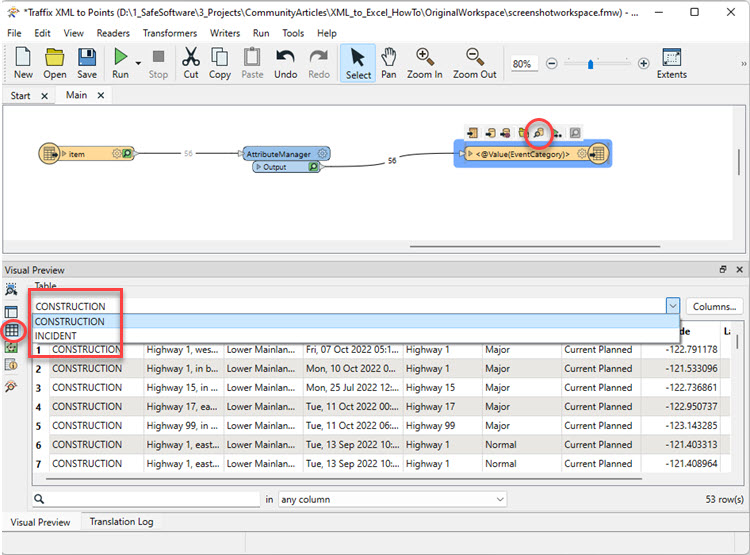Image resolution: width=750 pixels, height=555 pixels.
Task: Open the Transformers menu
Action: pyautogui.click(x=170, y=33)
